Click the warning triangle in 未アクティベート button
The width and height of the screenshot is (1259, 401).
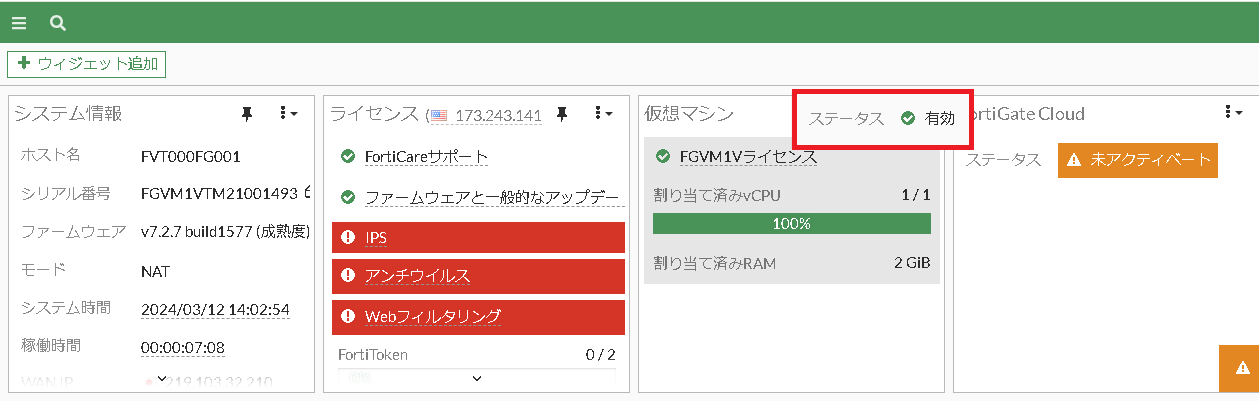click(x=1074, y=159)
